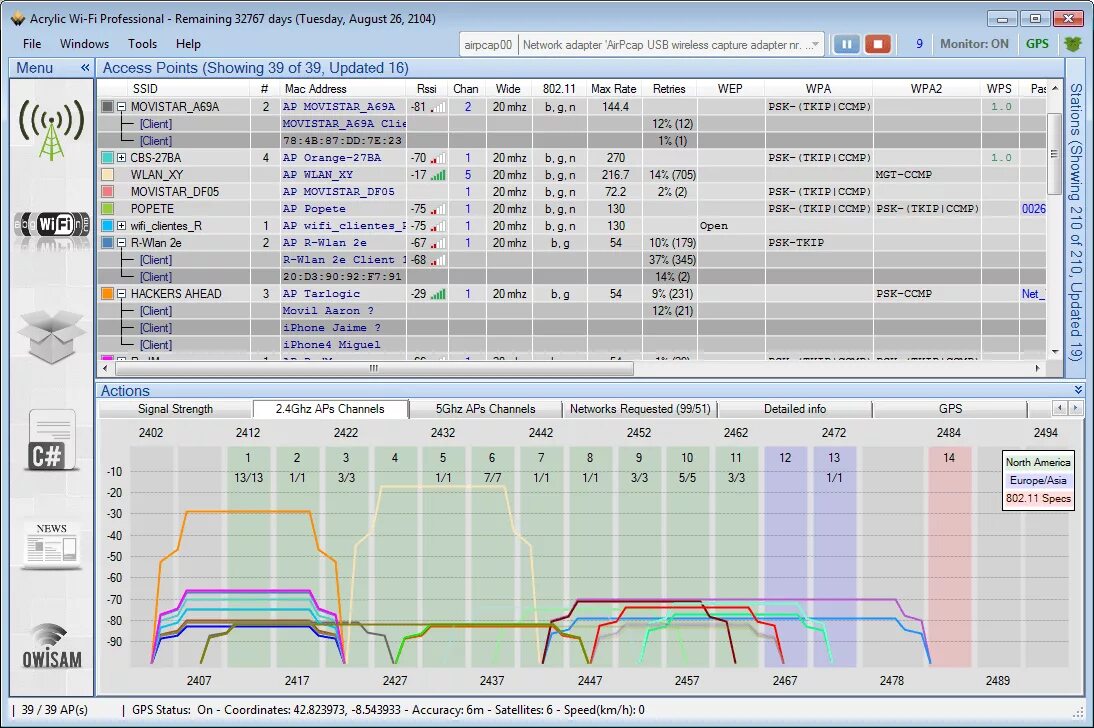Viewport: 1094px width, 728px height.
Task: Switch to the Signal Strength tab
Action: 175,409
